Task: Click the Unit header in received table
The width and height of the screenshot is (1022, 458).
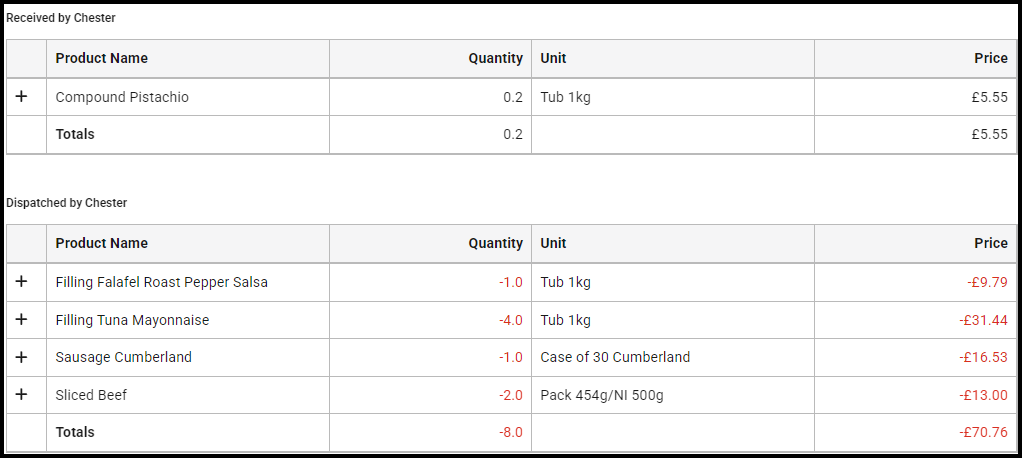Action: pos(553,58)
